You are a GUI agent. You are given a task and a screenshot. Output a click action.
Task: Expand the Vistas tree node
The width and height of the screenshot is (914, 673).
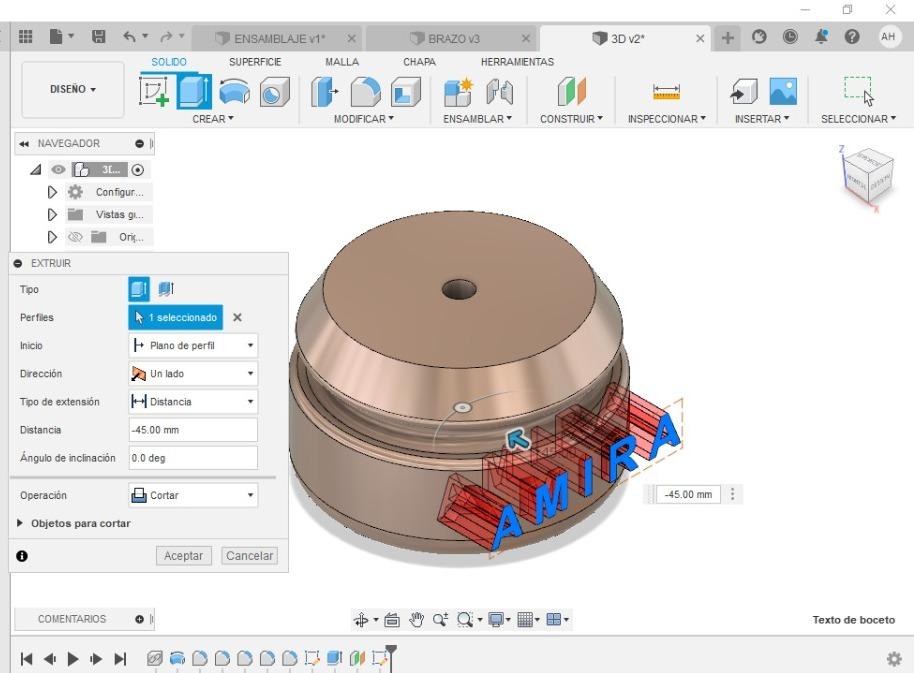(52, 214)
